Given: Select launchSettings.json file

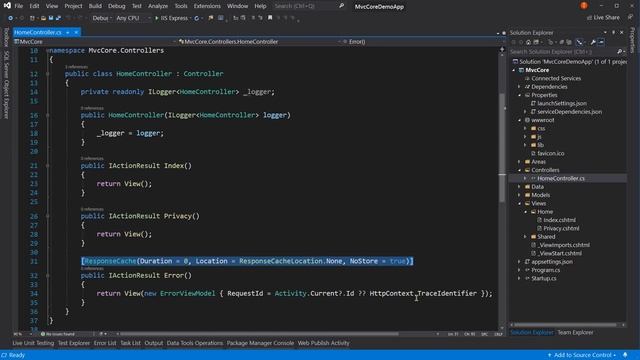Looking at the screenshot, I should (562, 103).
